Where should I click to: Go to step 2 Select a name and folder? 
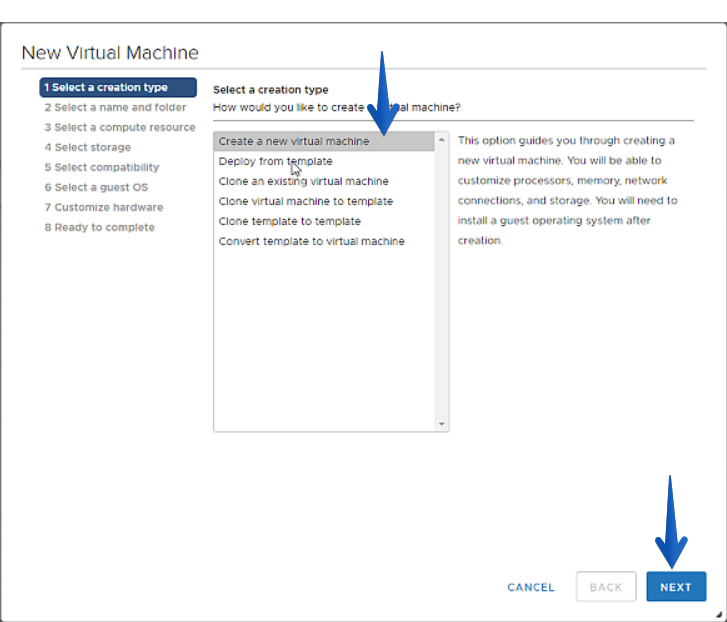click(115, 107)
